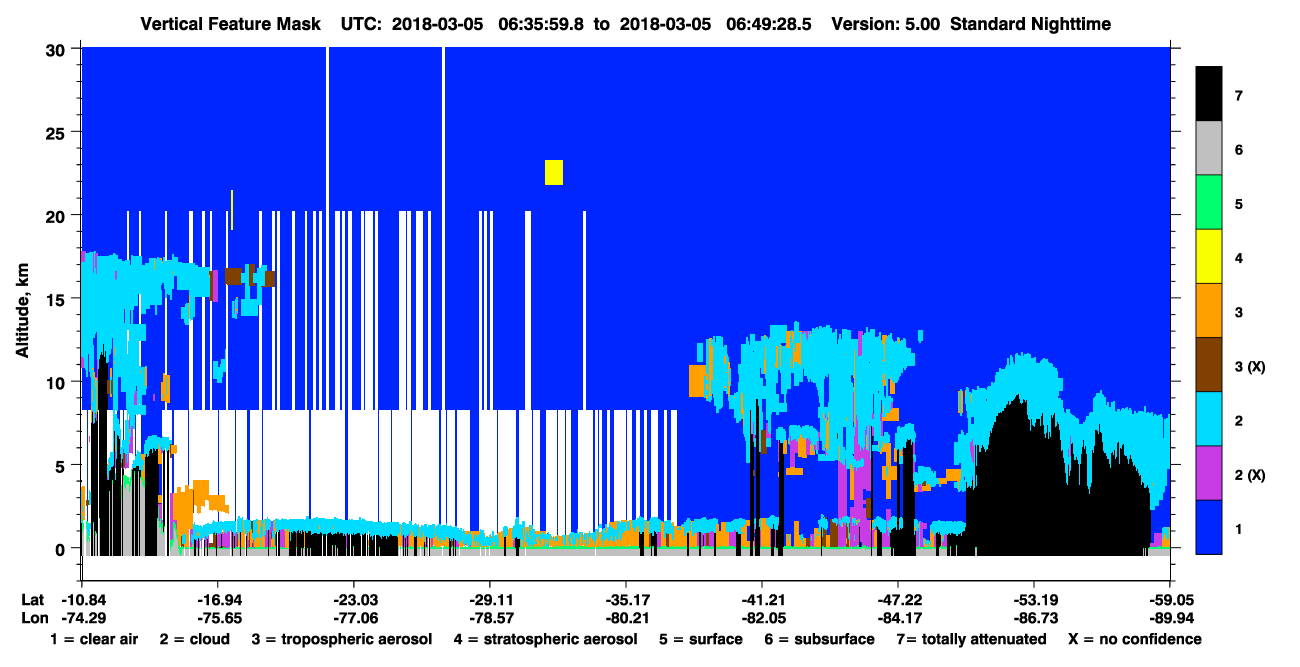Screen dimensions: 1300x667
Task: Click the cyan cloud legend swatch
Action: 1209,418
